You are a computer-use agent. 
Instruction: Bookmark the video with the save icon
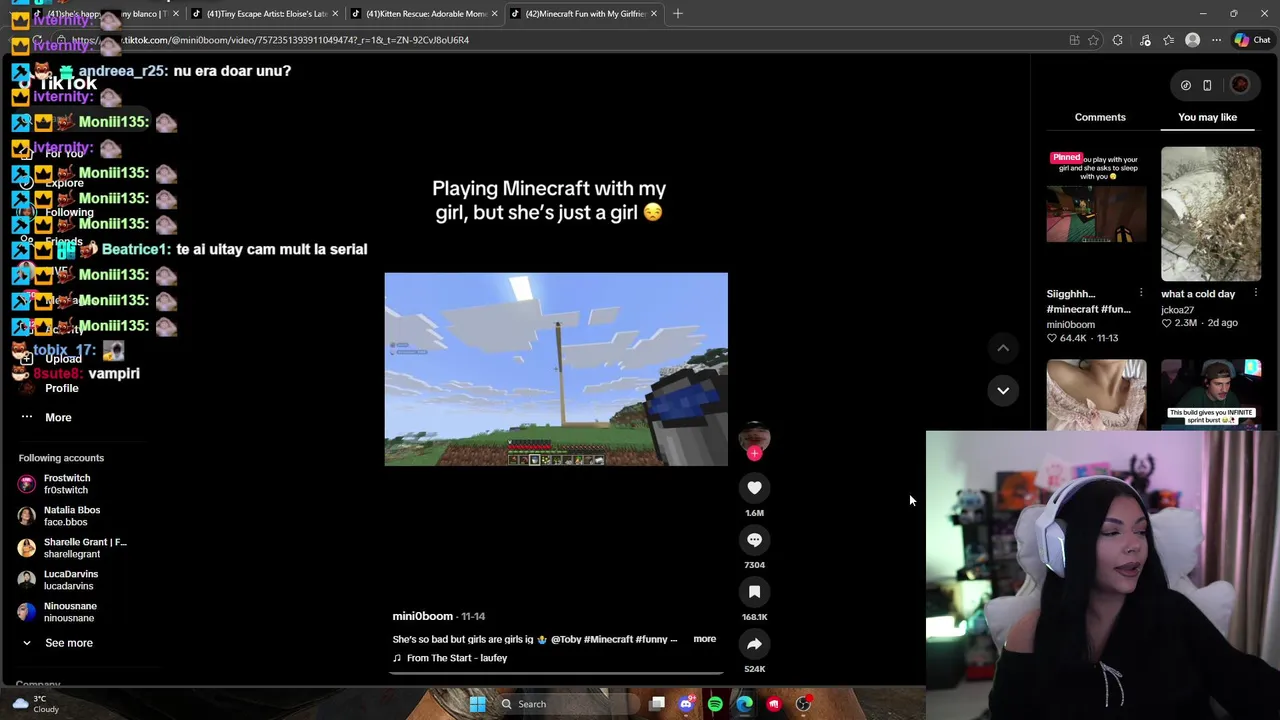(x=754, y=592)
